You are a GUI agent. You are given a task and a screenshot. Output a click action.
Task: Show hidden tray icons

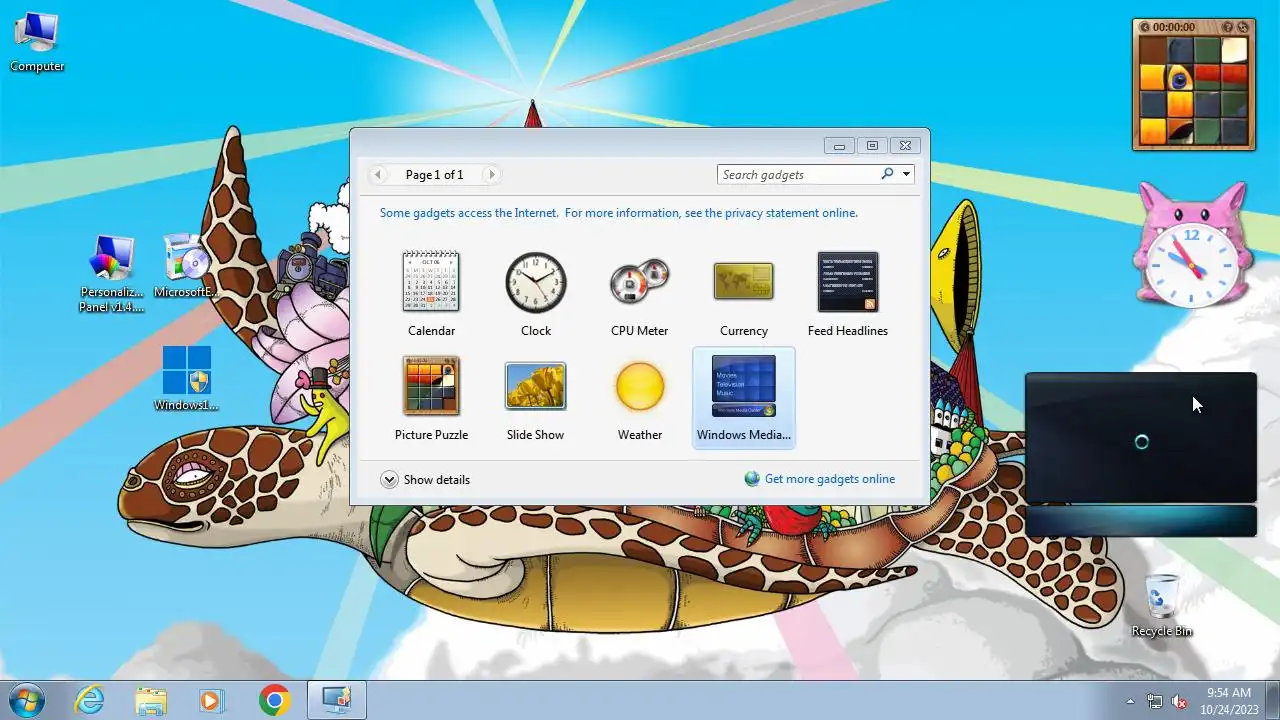point(1130,701)
